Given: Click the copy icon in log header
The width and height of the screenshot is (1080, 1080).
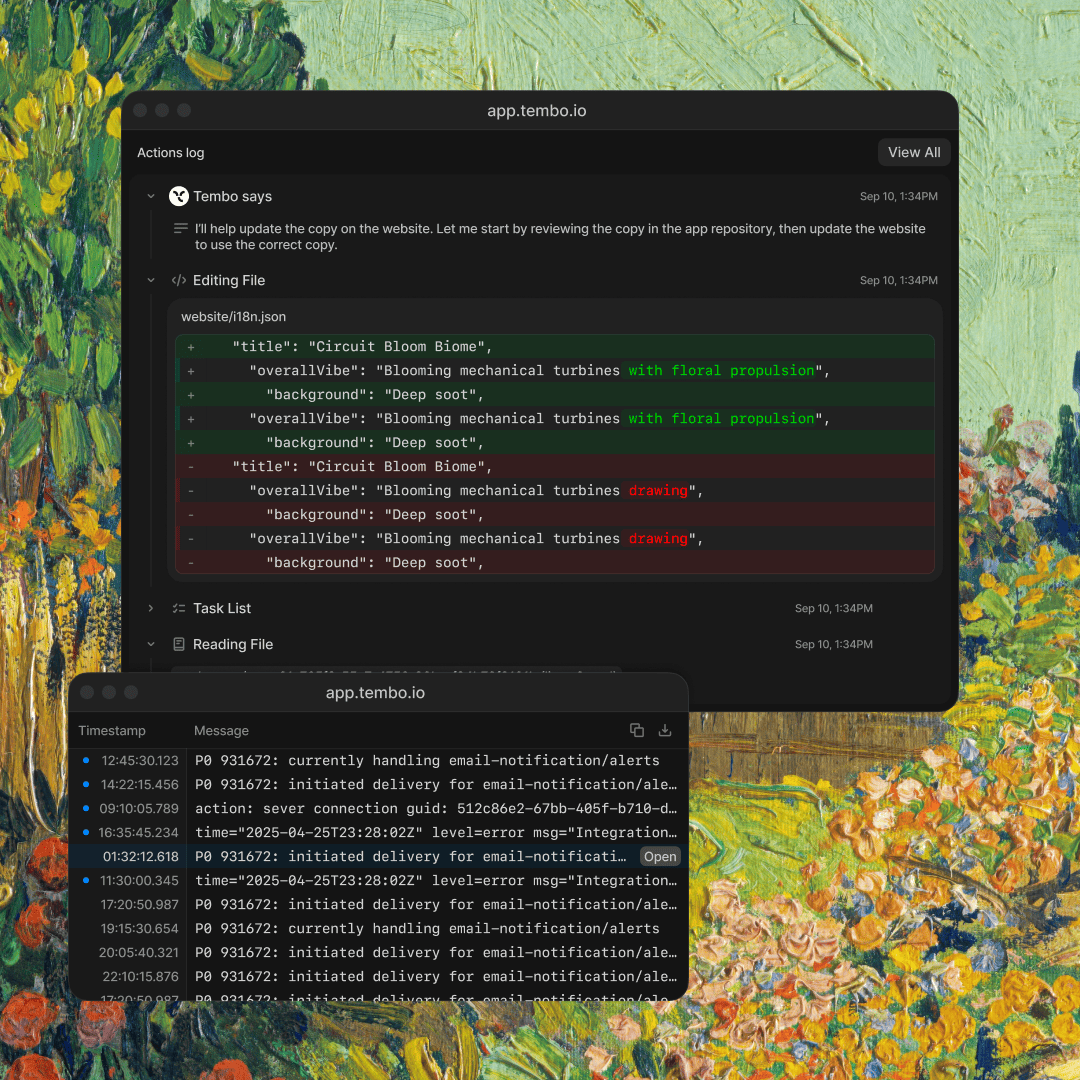Looking at the screenshot, I should point(637,731).
